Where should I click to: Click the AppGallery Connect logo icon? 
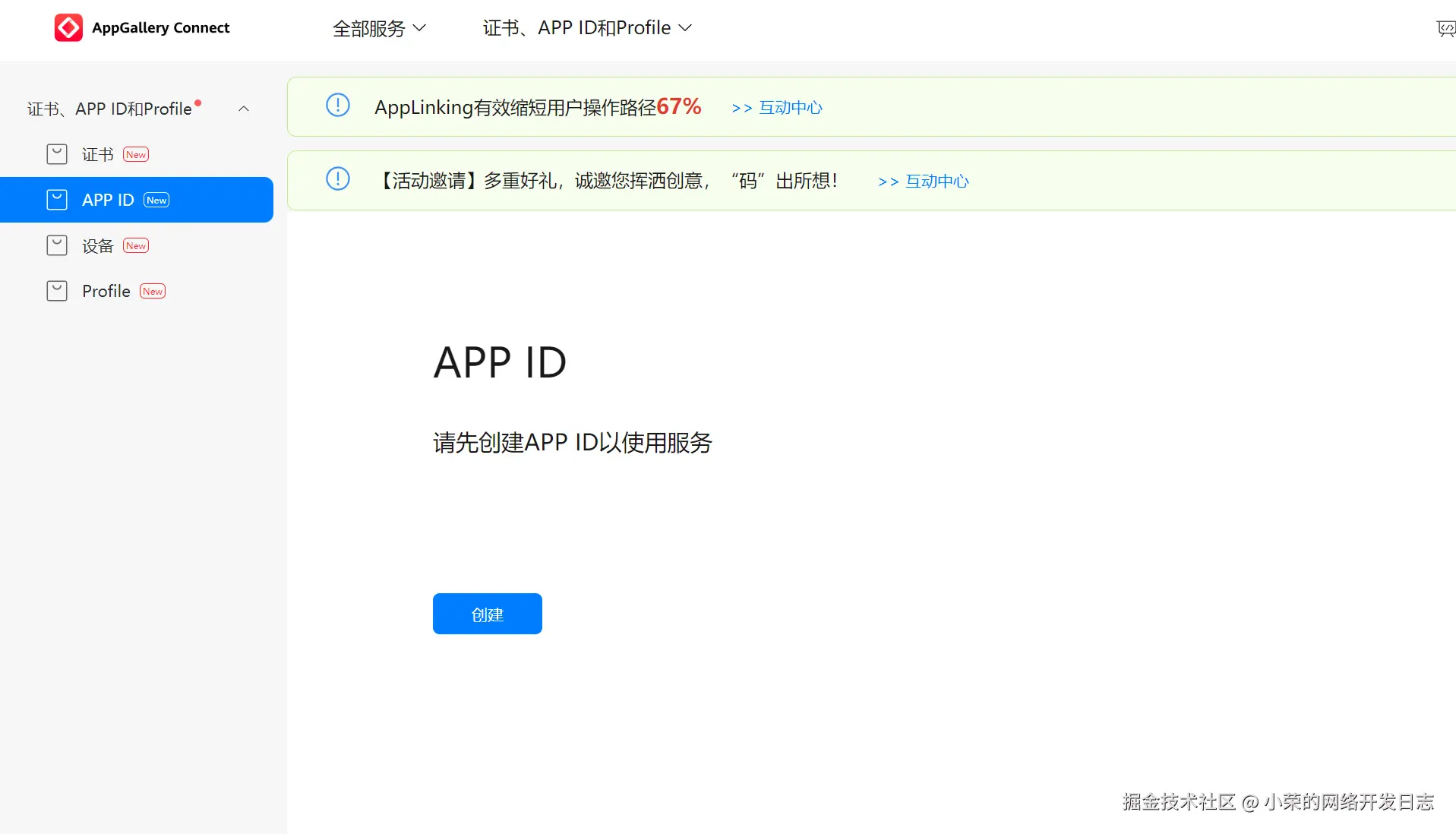coord(68,28)
